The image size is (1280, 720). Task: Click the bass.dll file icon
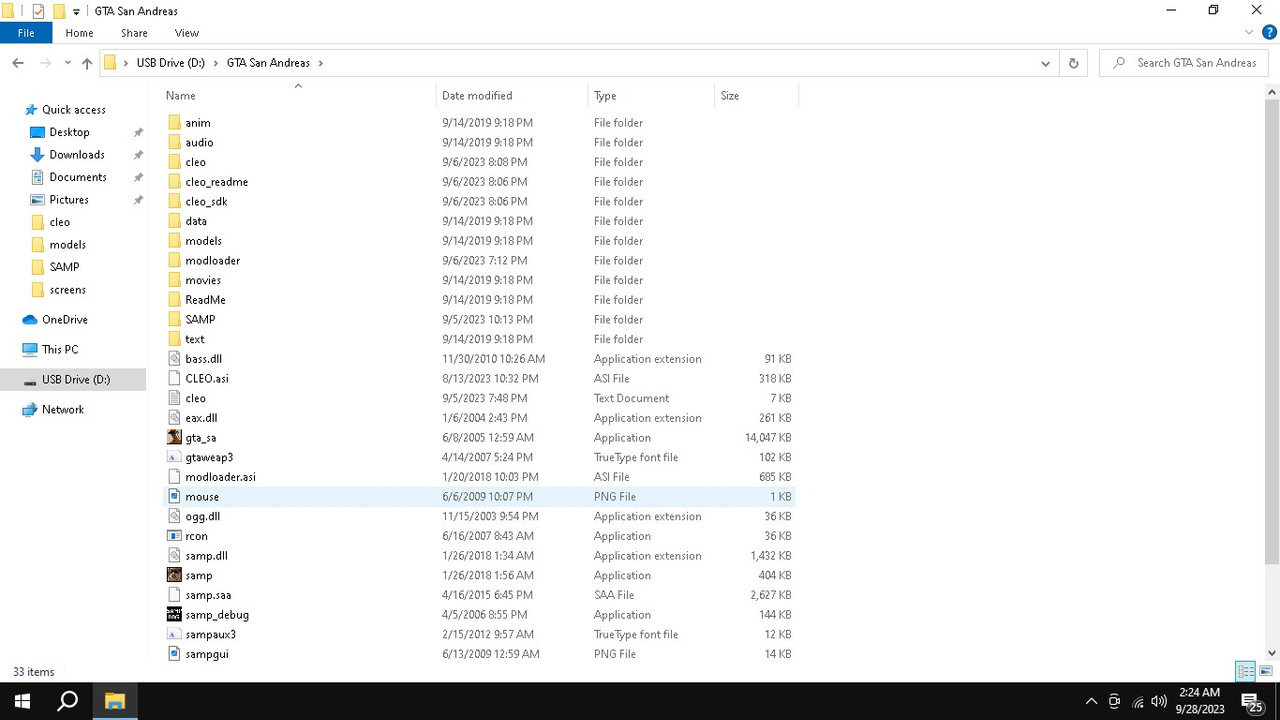(x=174, y=359)
